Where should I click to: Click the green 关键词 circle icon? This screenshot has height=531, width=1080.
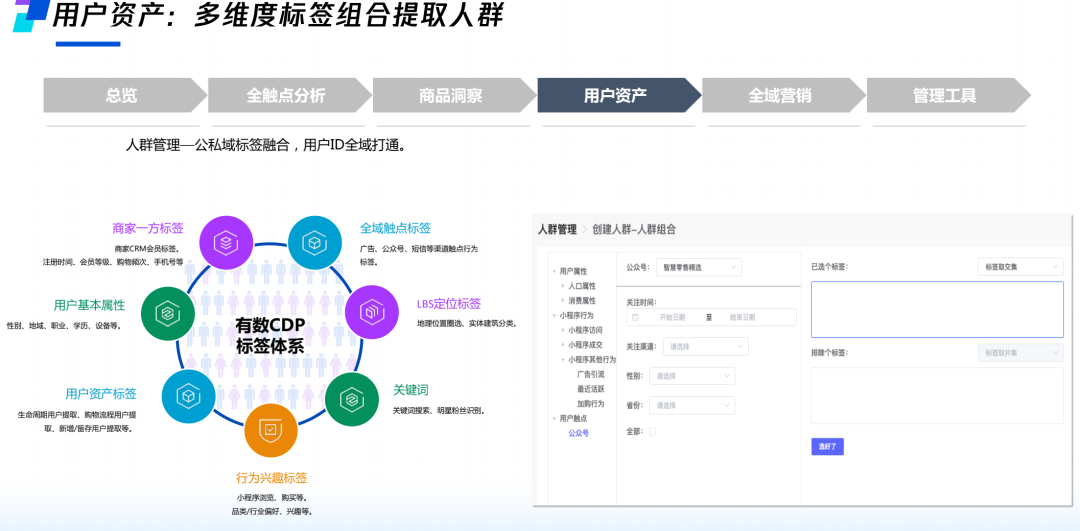pos(351,399)
